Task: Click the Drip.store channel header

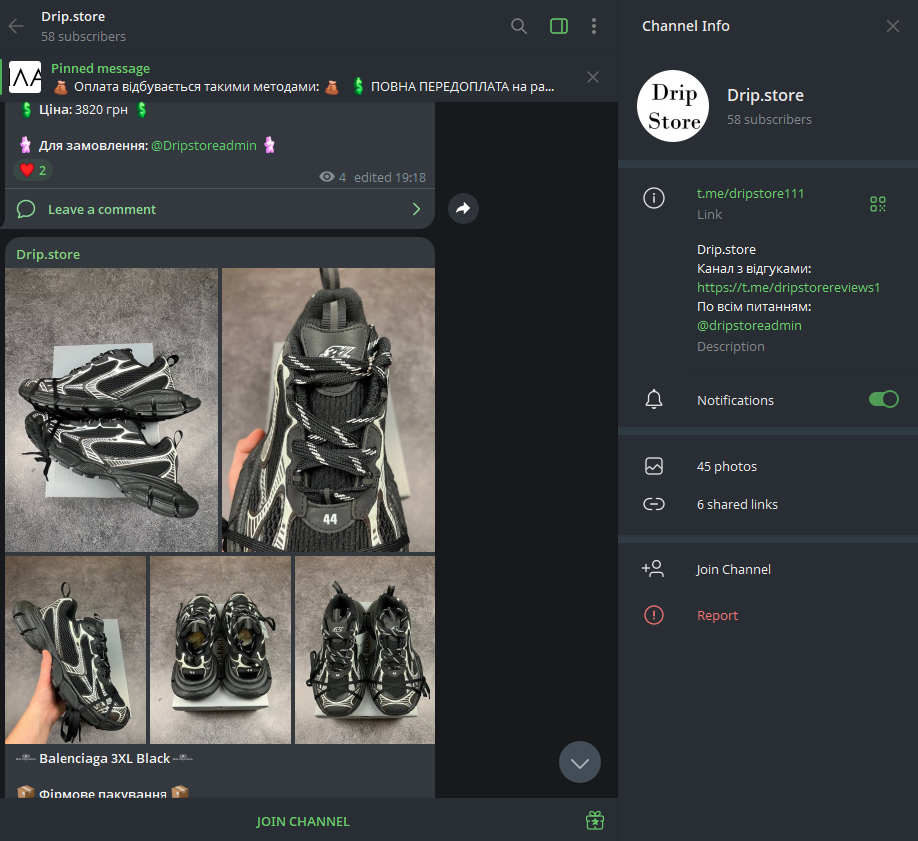Action: click(72, 23)
